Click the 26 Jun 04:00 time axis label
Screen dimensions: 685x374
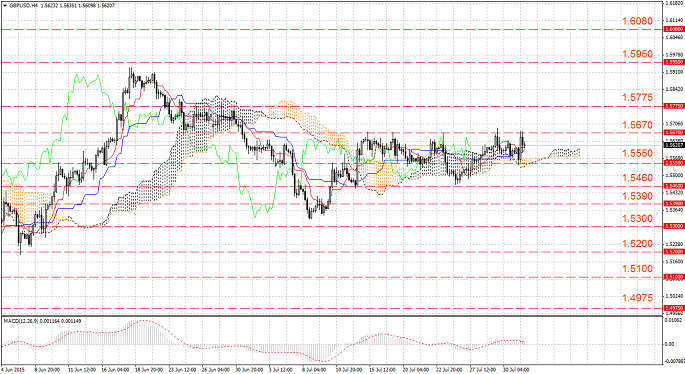pyautogui.click(x=217, y=370)
